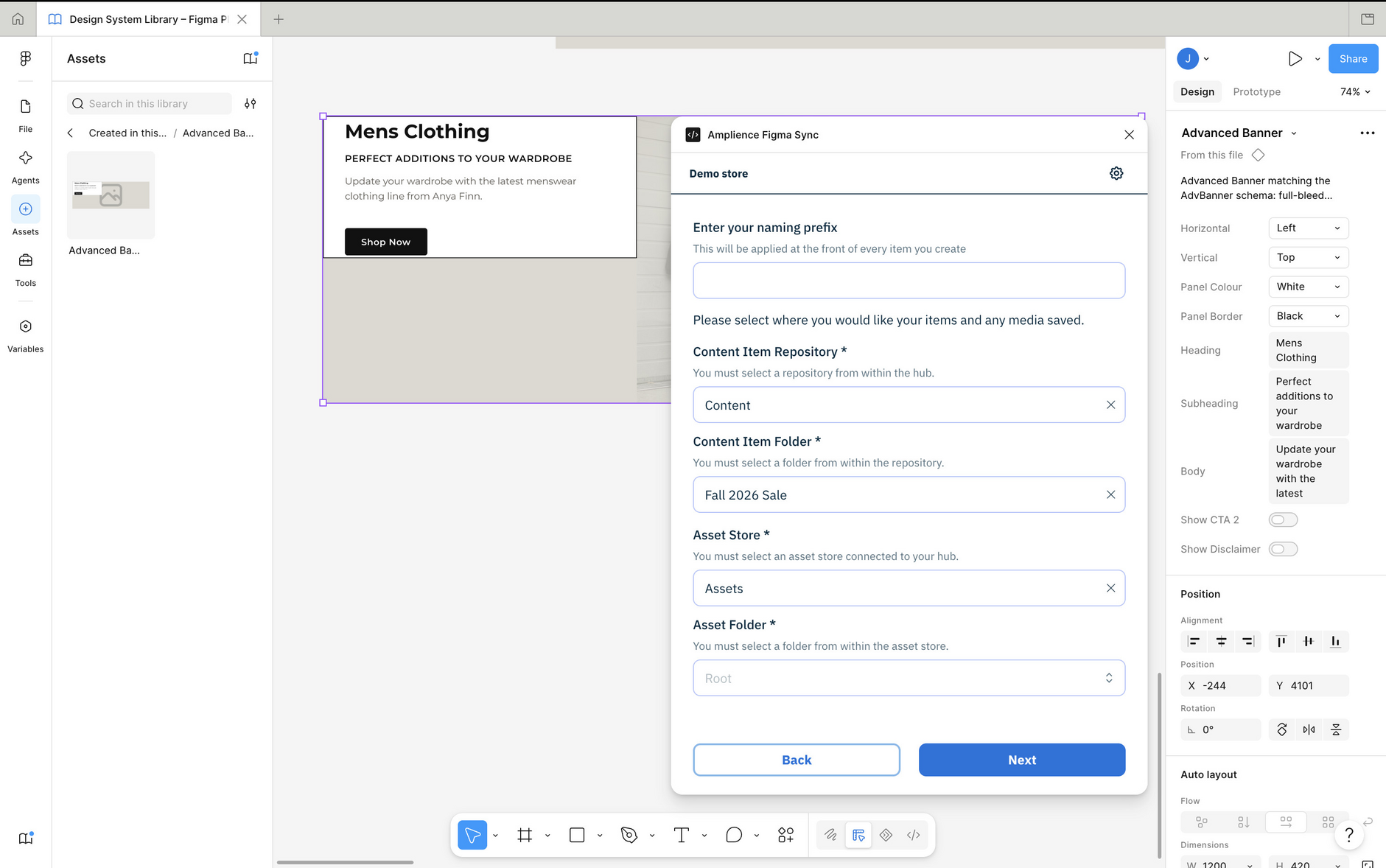Screen dimensions: 1386x868
Task: Select the Move tool in toolbar
Action: click(472, 835)
